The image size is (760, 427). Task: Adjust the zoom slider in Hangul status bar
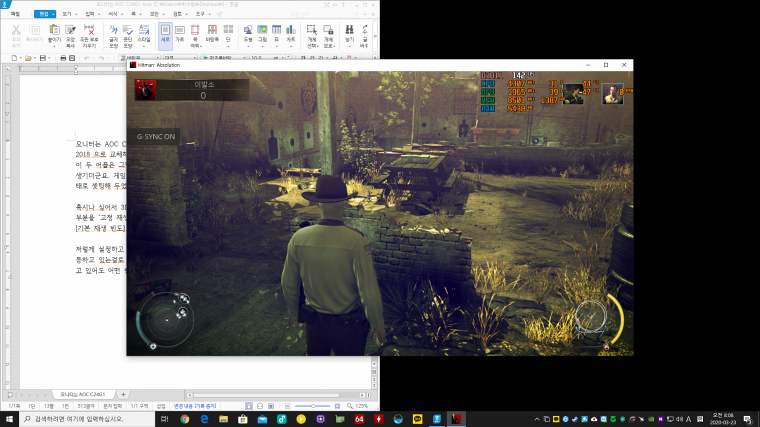(313, 406)
